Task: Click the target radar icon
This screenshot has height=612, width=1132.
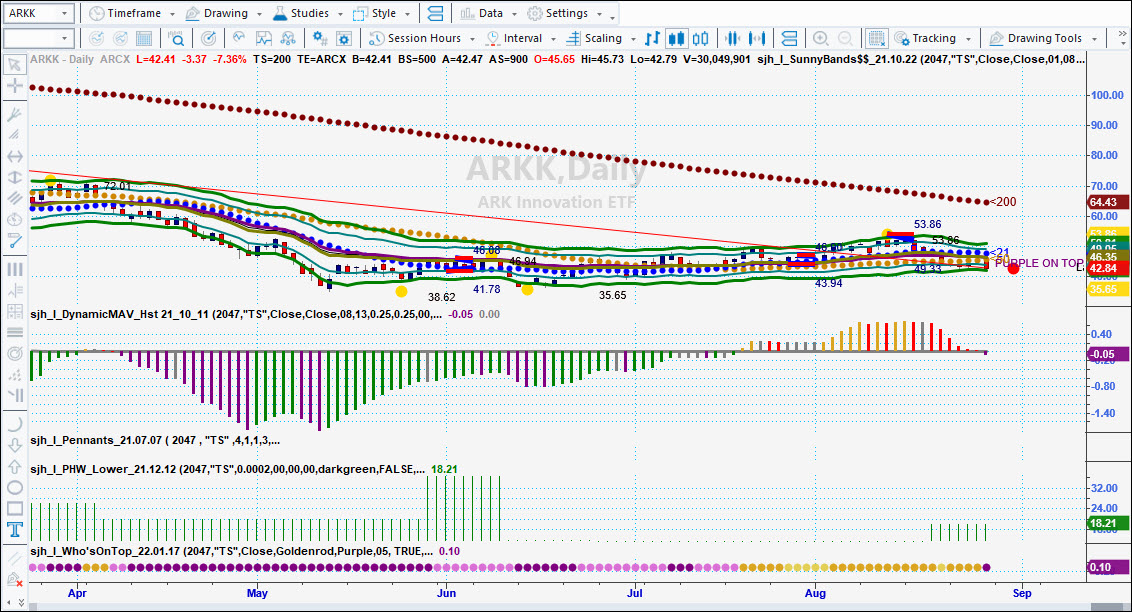Action: [x=208, y=38]
